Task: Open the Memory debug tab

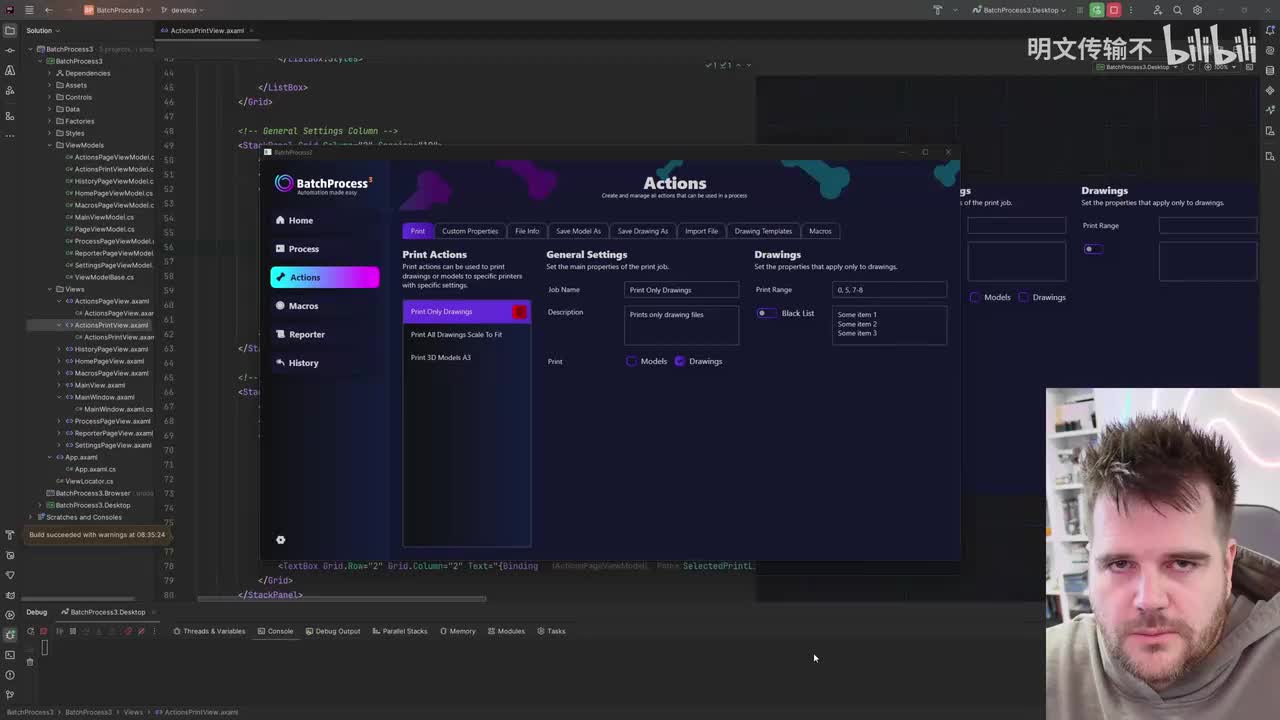Action: [x=457, y=631]
